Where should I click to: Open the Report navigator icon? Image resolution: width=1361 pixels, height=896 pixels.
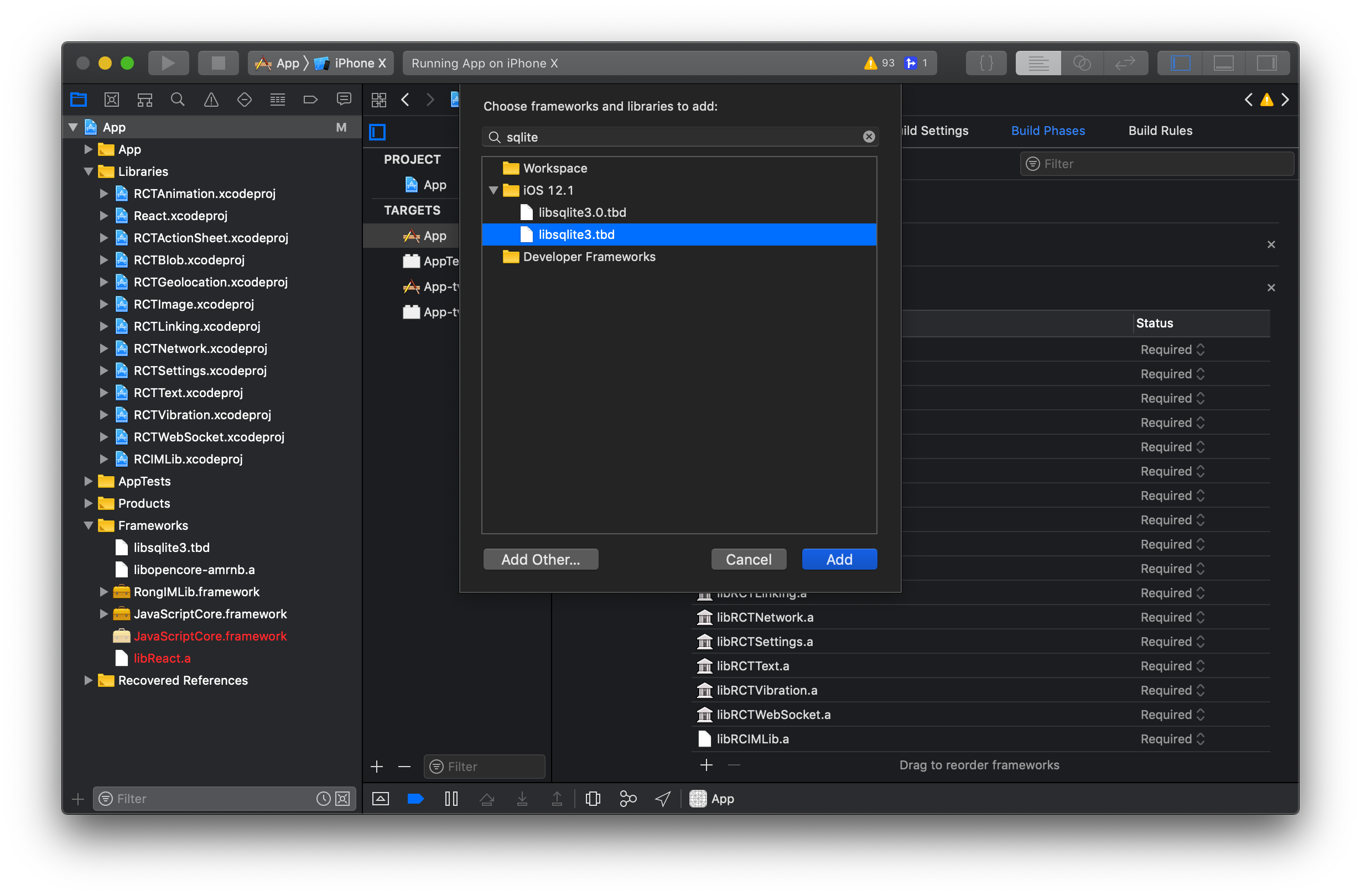(344, 100)
